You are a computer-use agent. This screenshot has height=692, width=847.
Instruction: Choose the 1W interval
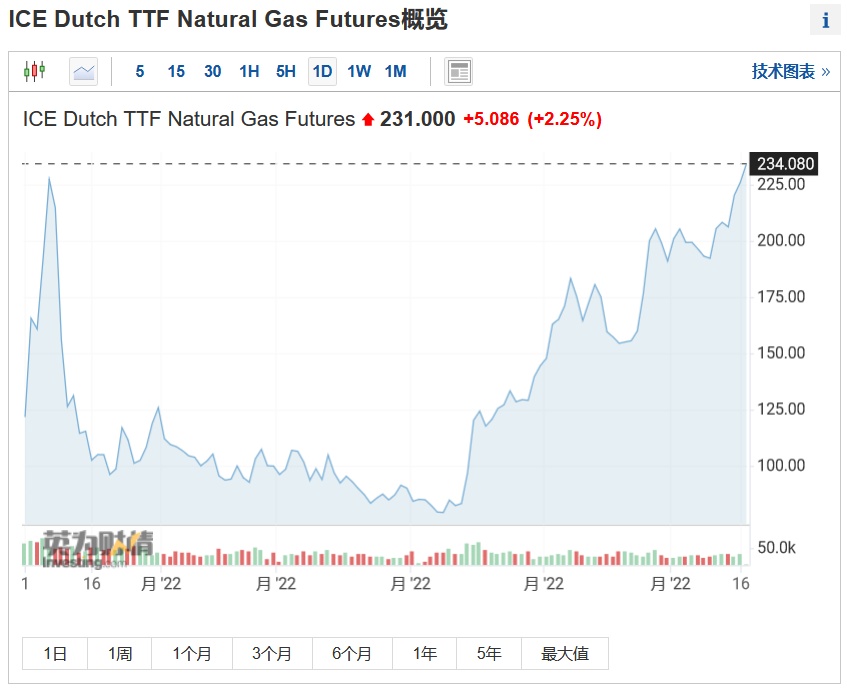tap(359, 71)
